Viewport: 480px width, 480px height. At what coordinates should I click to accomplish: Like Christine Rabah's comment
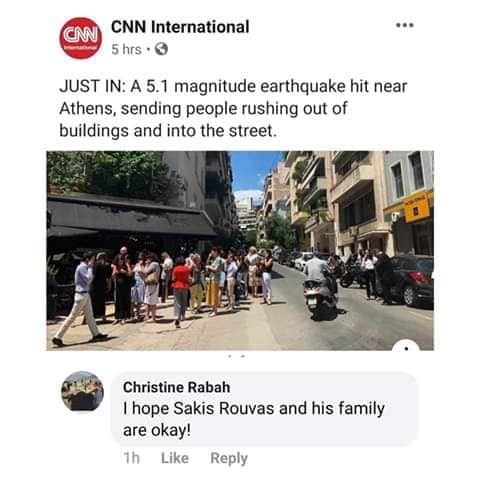[x=175, y=458]
